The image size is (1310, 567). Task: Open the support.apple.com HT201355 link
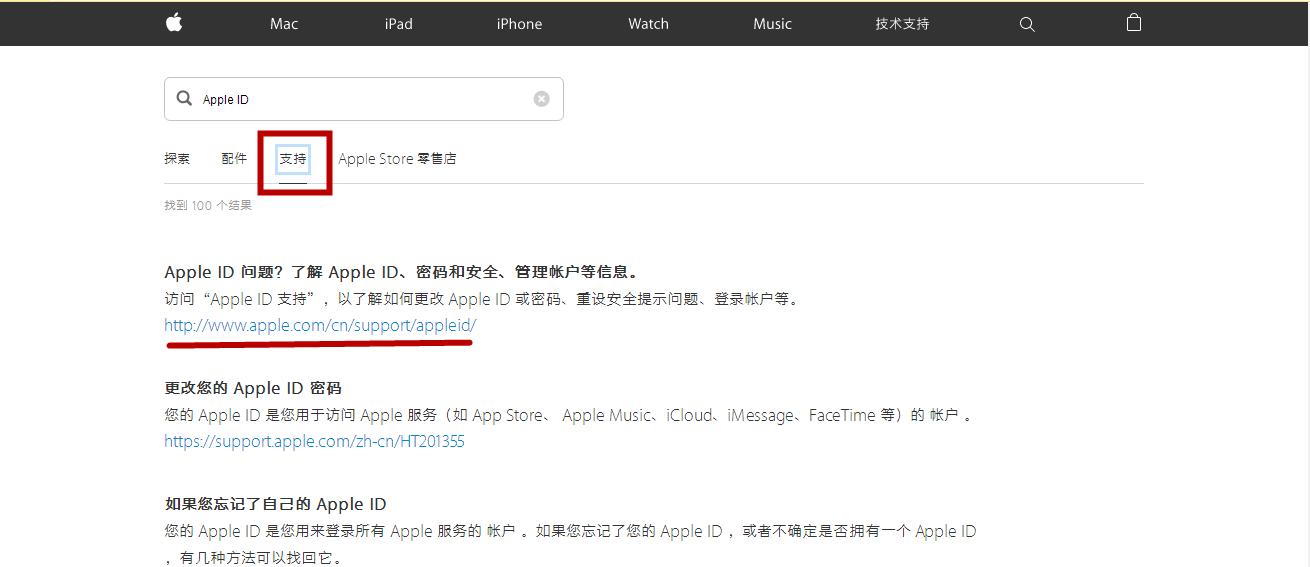point(314,441)
